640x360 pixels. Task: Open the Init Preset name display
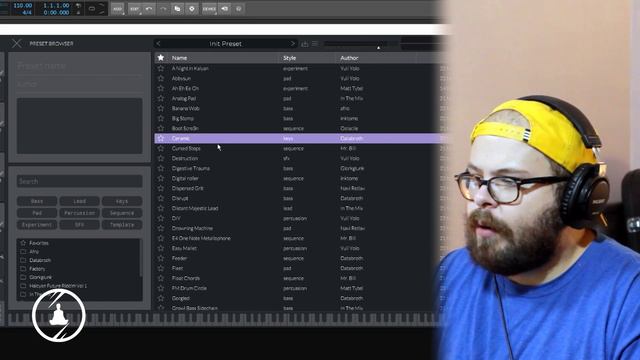pos(225,44)
